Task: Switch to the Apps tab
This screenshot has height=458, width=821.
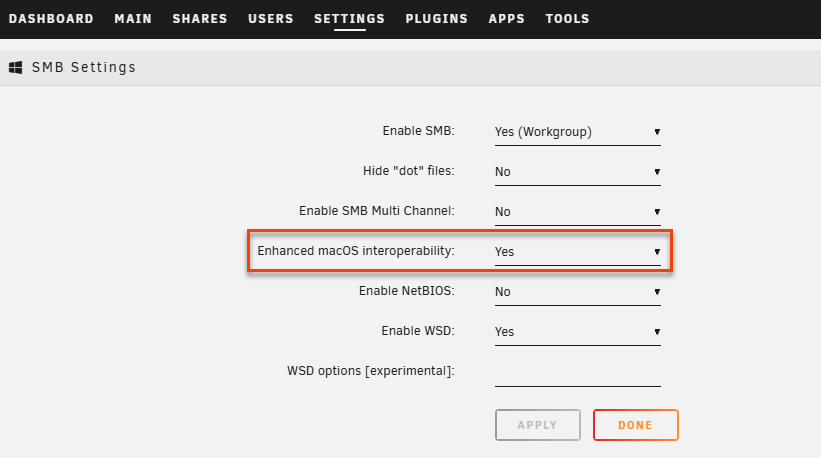Action: (506, 19)
